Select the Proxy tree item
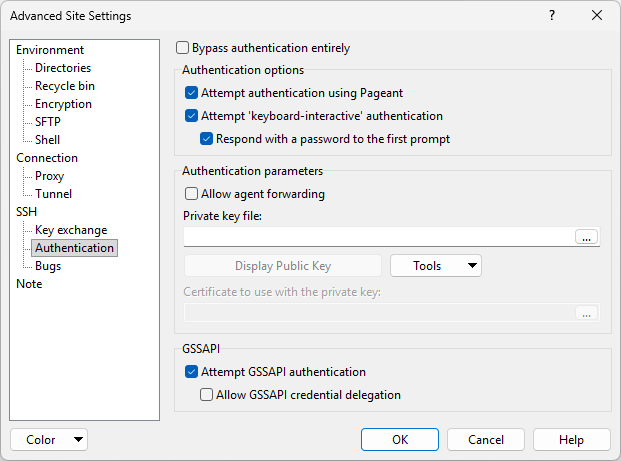 tap(50, 176)
